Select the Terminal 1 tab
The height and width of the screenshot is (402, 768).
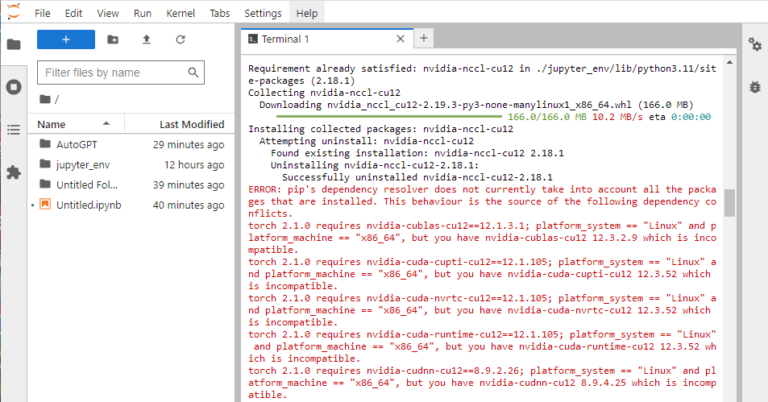click(320, 39)
